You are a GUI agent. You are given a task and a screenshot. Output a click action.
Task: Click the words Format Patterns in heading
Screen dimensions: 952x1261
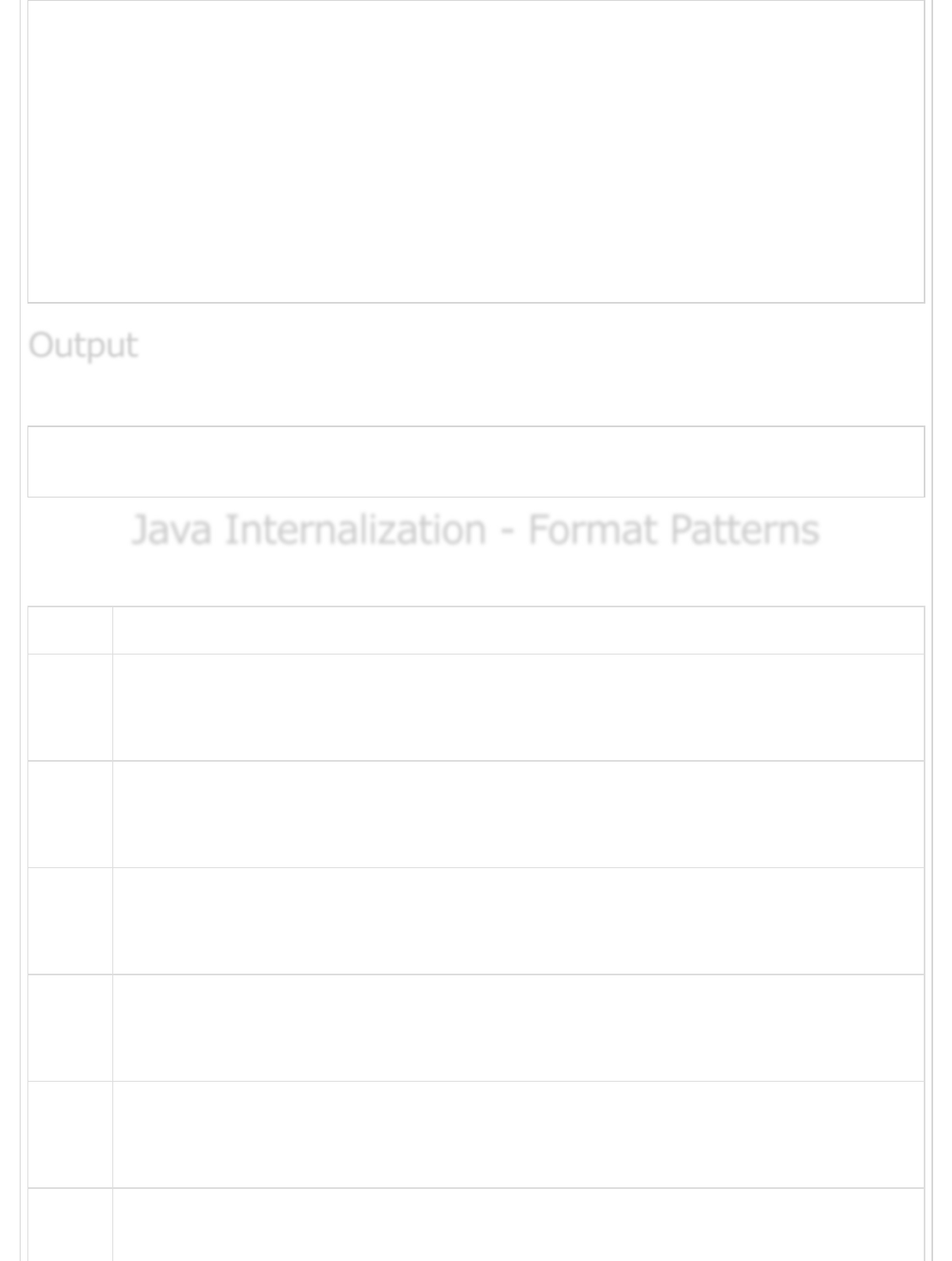coord(673,529)
